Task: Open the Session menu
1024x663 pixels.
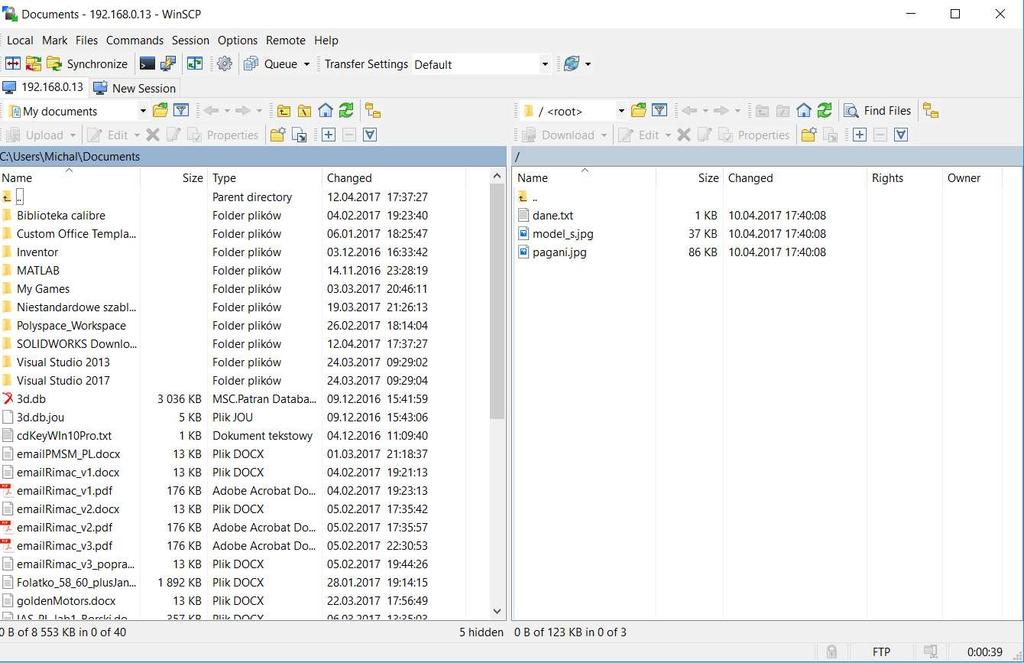Action: 190,40
